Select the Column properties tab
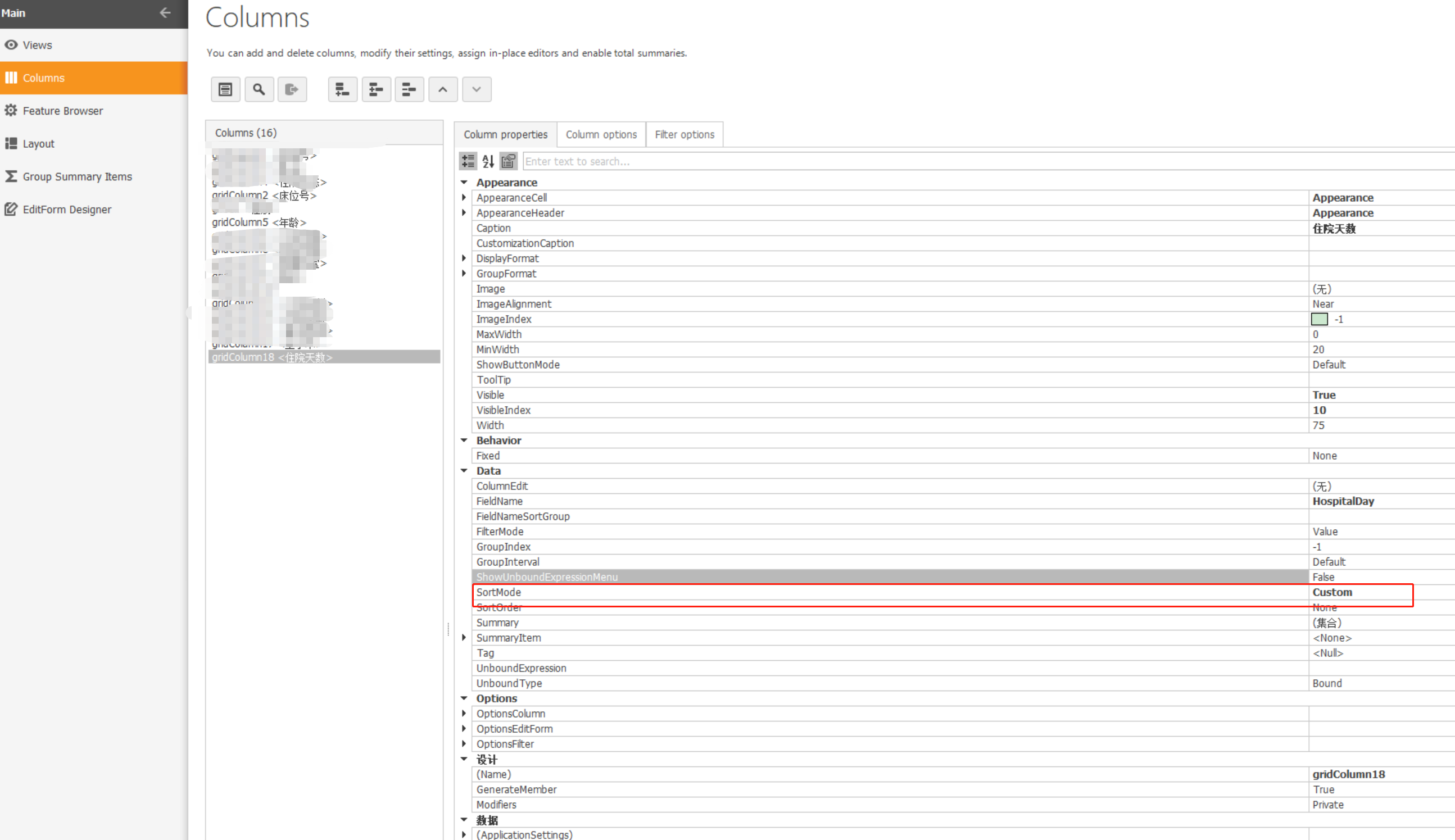 [x=505, y=134]
